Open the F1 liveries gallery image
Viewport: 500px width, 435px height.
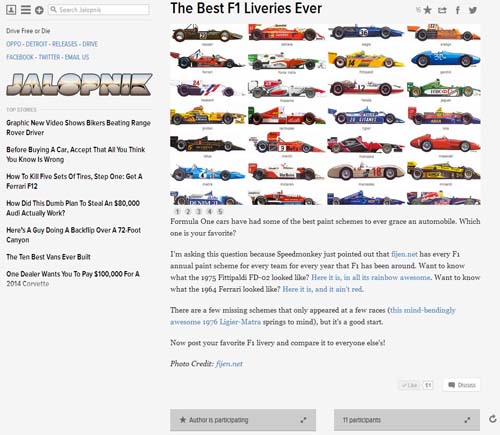(x=325, y=114)
